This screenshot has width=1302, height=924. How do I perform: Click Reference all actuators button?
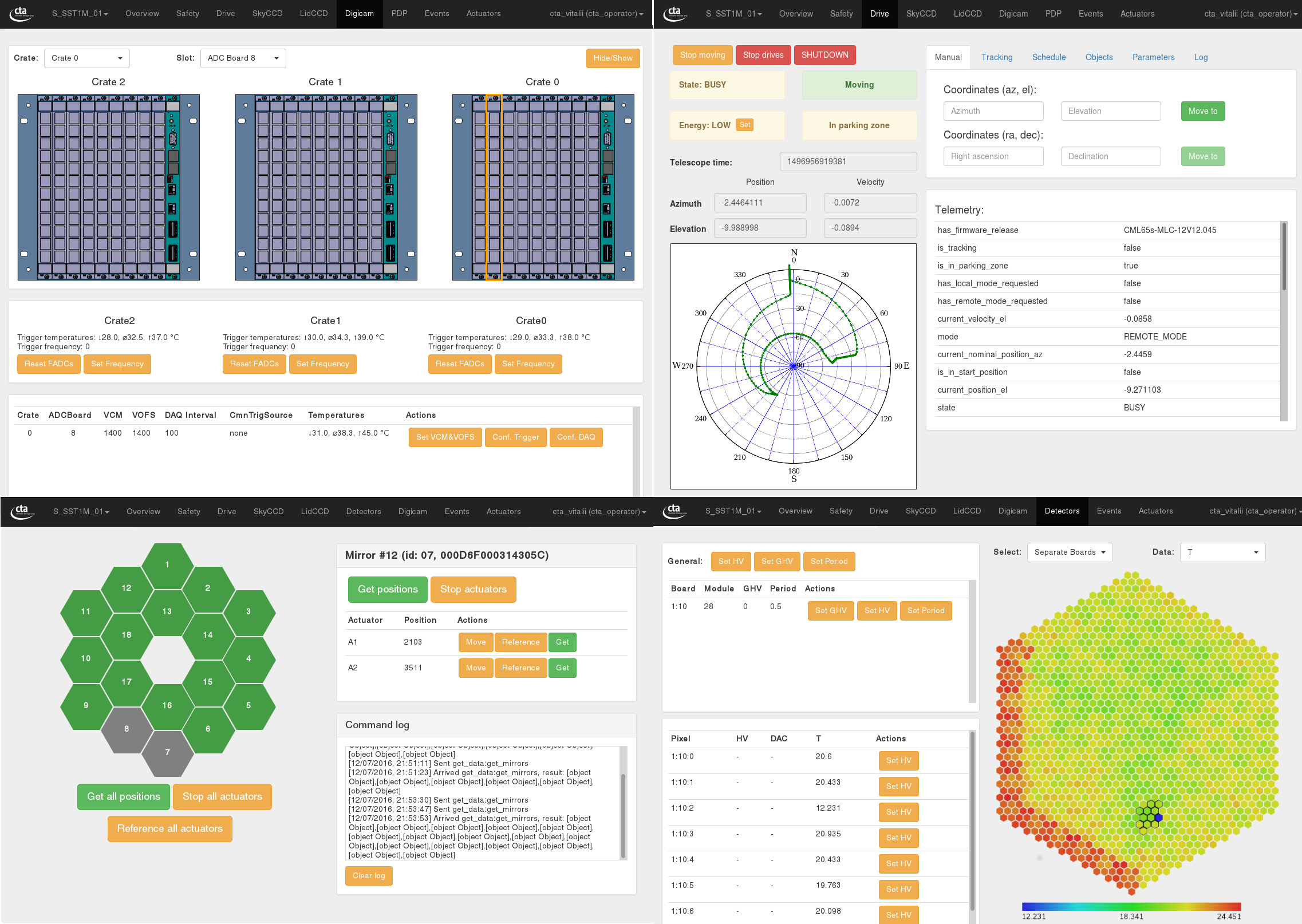(x=169, y=828)
